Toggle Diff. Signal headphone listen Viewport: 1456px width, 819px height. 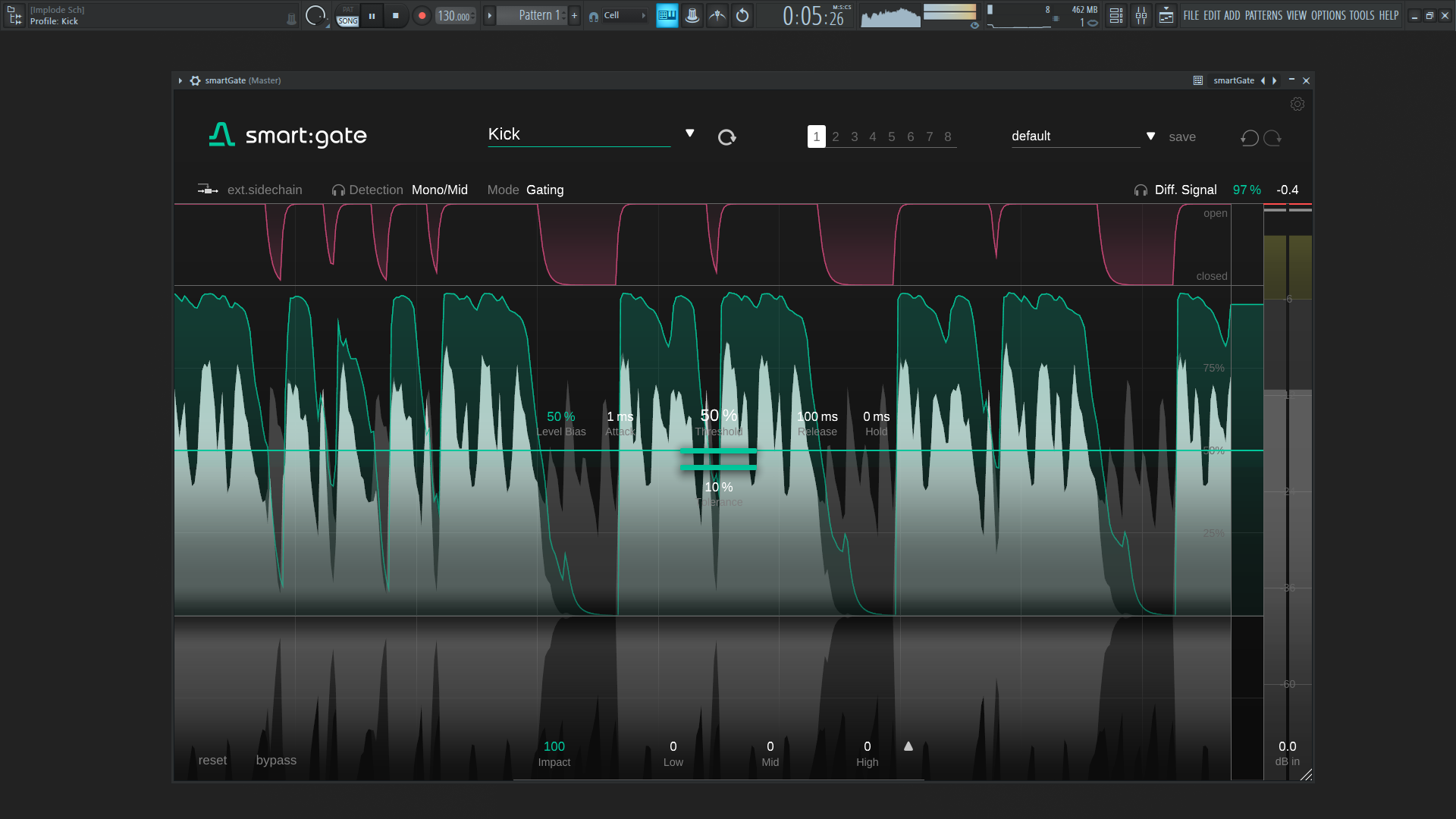1141,190
